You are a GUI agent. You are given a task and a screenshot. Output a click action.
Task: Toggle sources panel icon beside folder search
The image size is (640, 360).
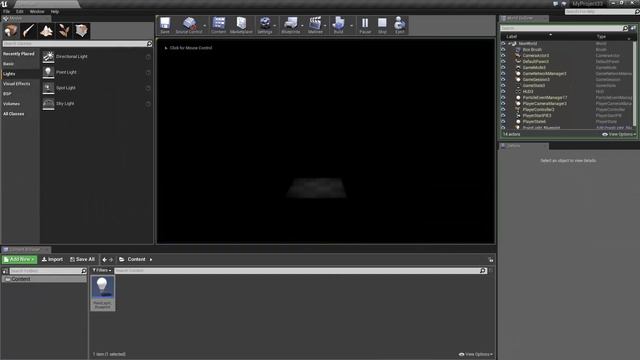[5, 271]
